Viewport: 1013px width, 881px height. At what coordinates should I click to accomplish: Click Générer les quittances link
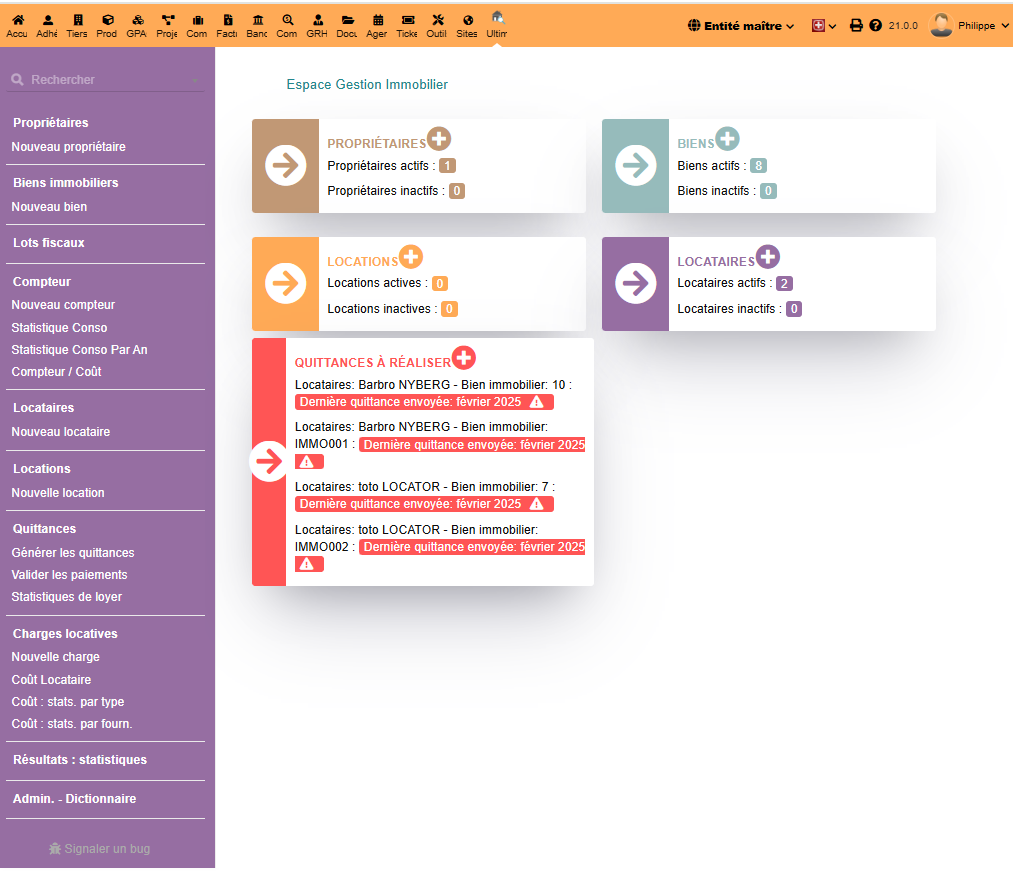73,552
